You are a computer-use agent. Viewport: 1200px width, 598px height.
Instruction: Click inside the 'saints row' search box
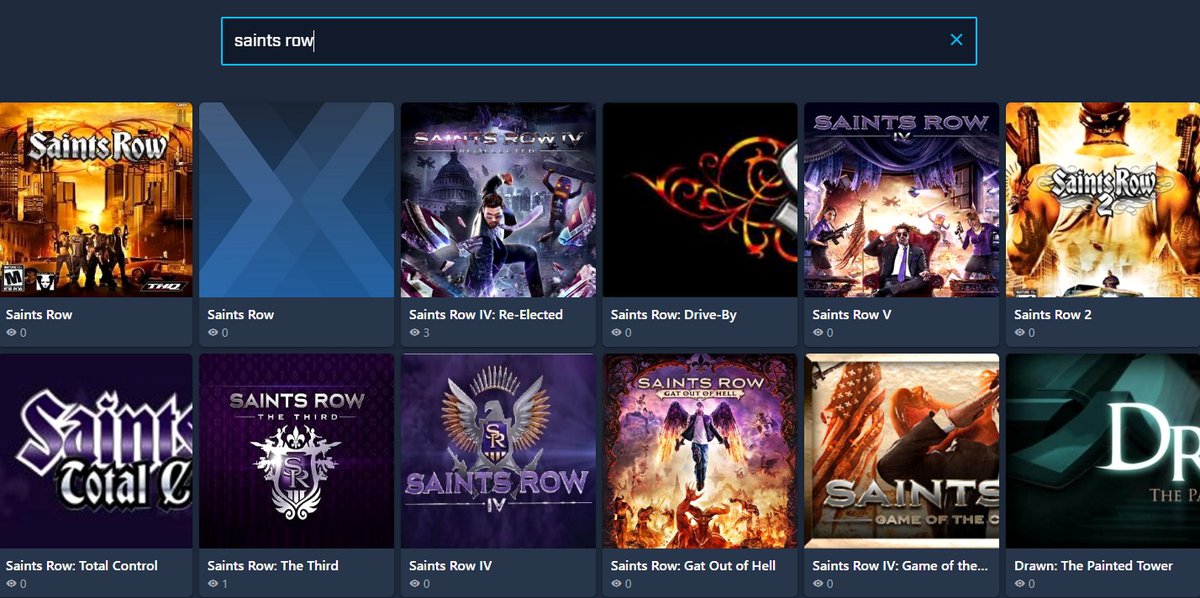coord(580,41)
